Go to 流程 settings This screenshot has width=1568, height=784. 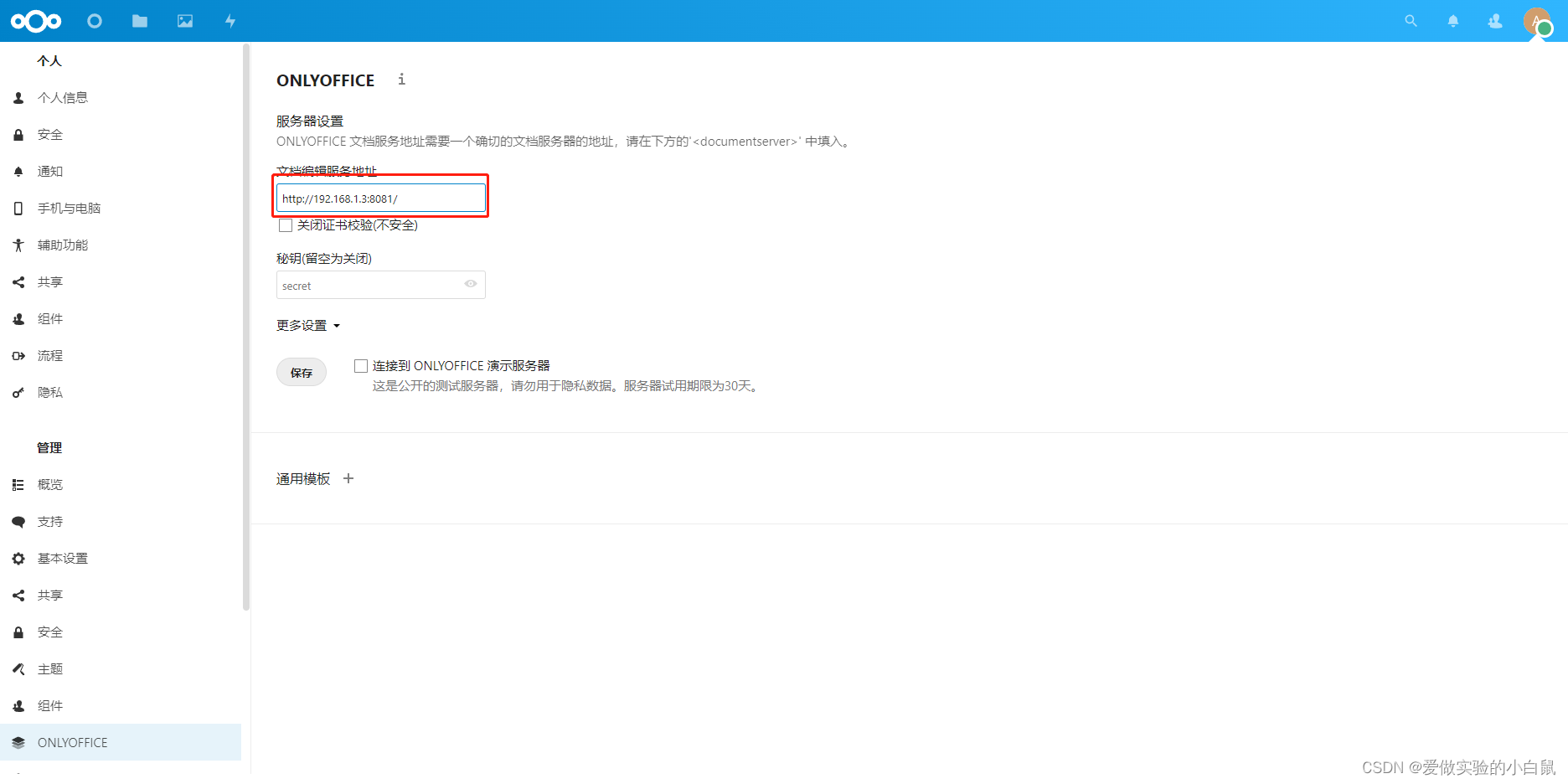coord(121,356)
